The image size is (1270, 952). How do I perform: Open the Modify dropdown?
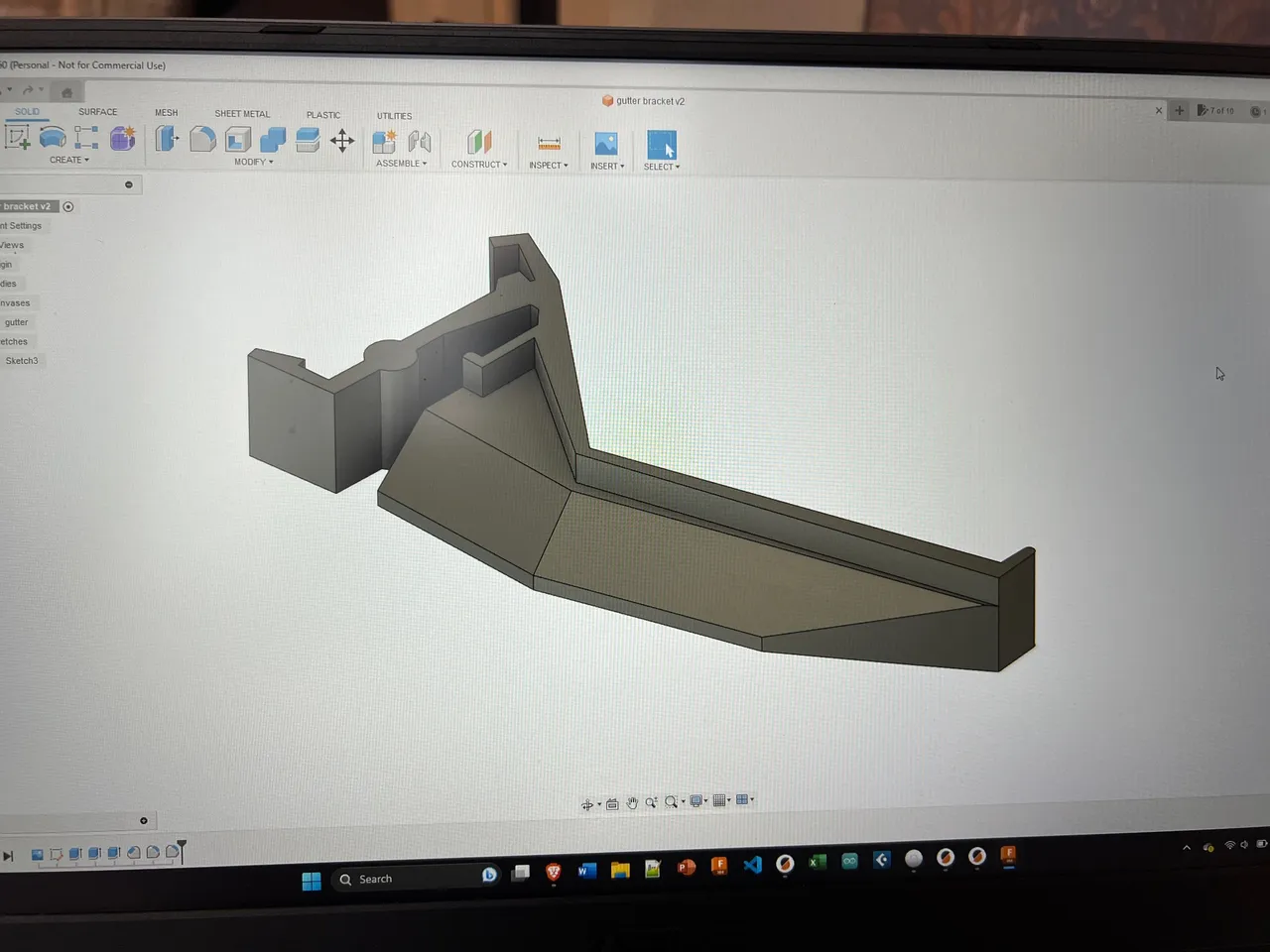[x=253, y=162]
